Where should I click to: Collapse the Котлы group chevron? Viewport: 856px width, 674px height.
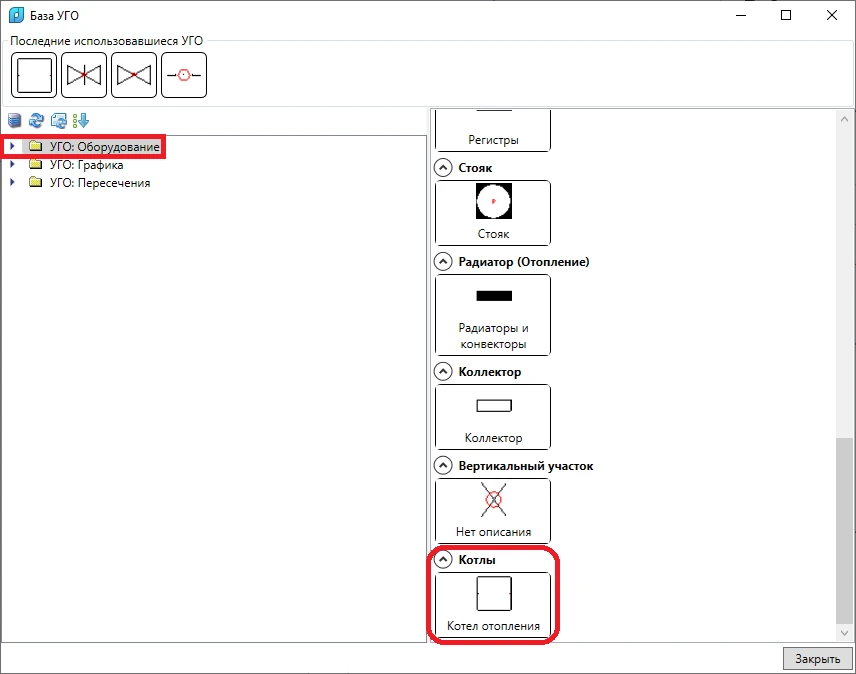(444, 560)
